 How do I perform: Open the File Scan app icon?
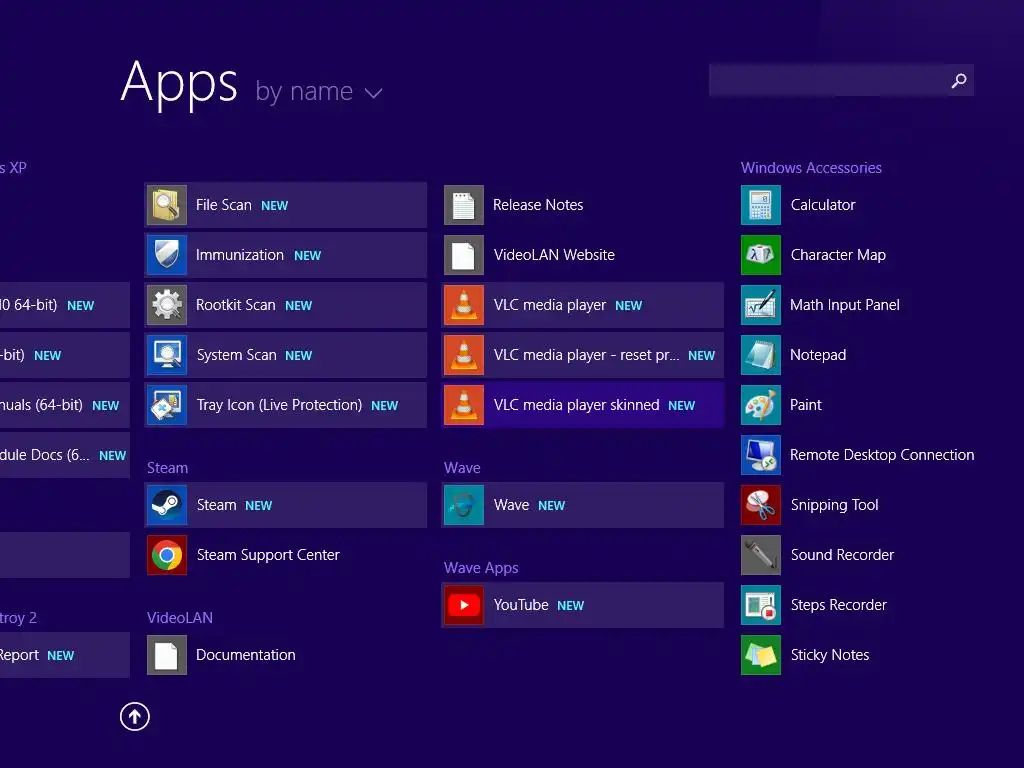(x=167, y=205)
